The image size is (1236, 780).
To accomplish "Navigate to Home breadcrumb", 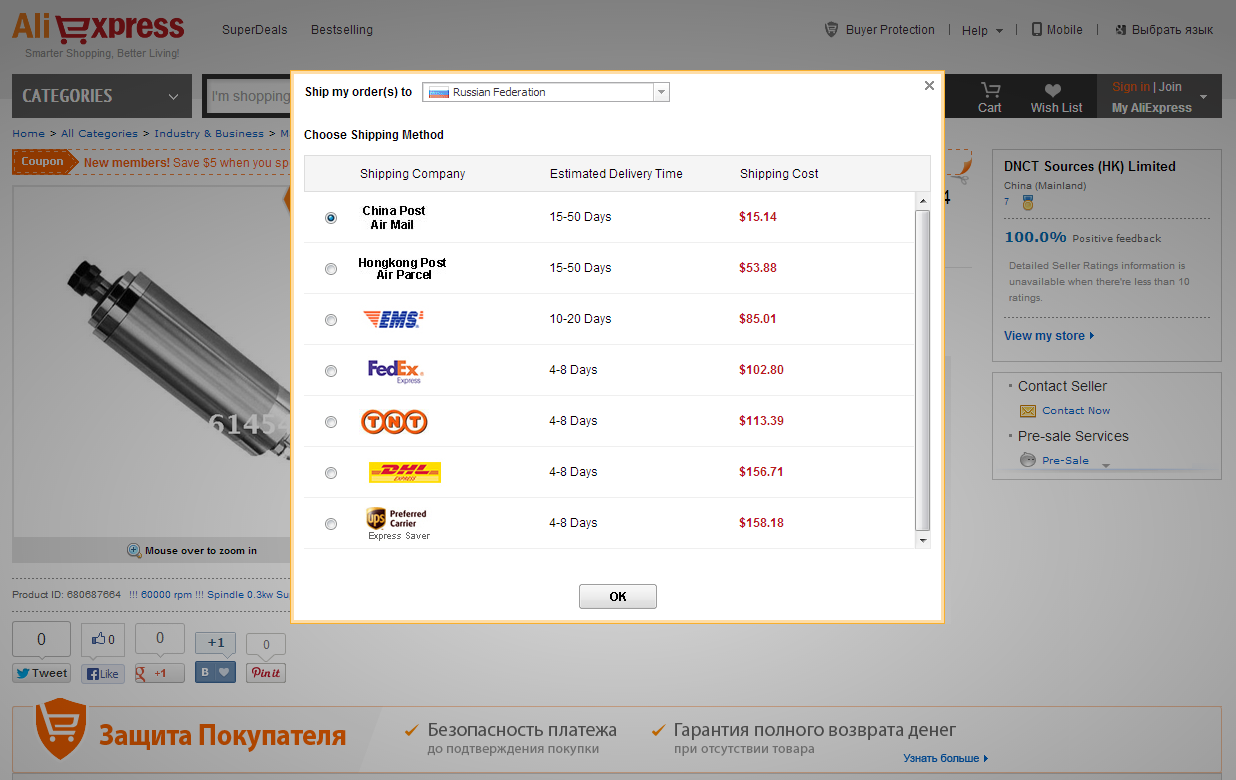I will tap(28, 133).
